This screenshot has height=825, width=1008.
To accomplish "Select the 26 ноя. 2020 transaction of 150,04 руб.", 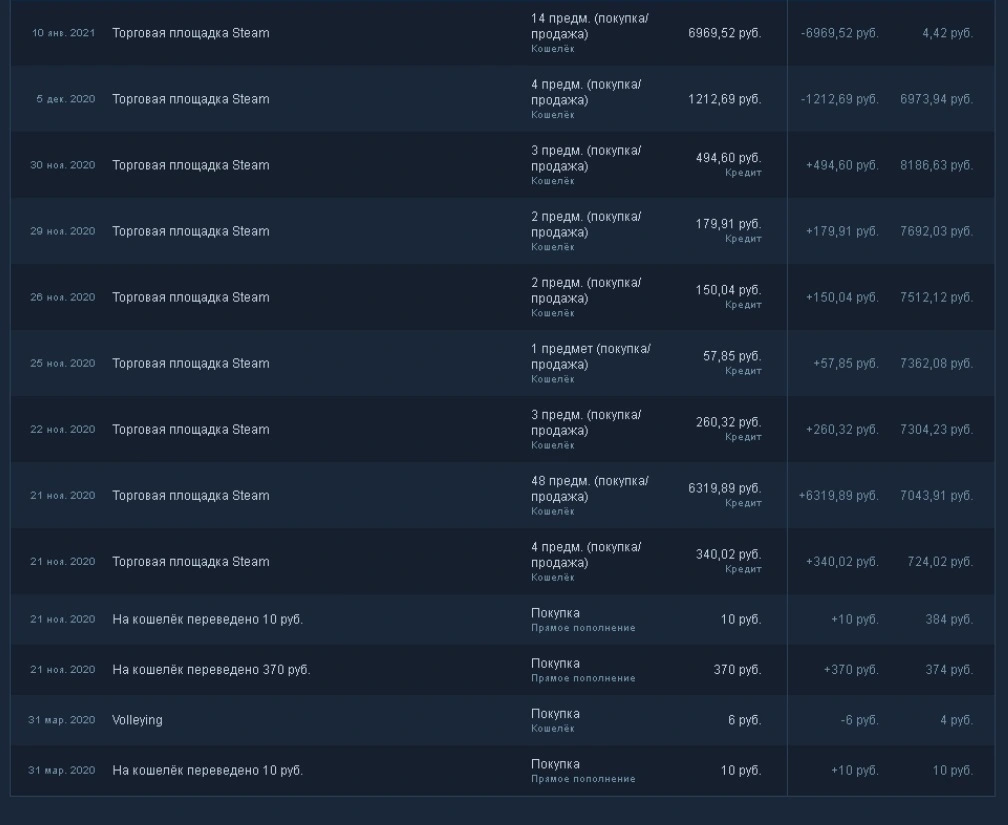I will (x=503, y=297).
